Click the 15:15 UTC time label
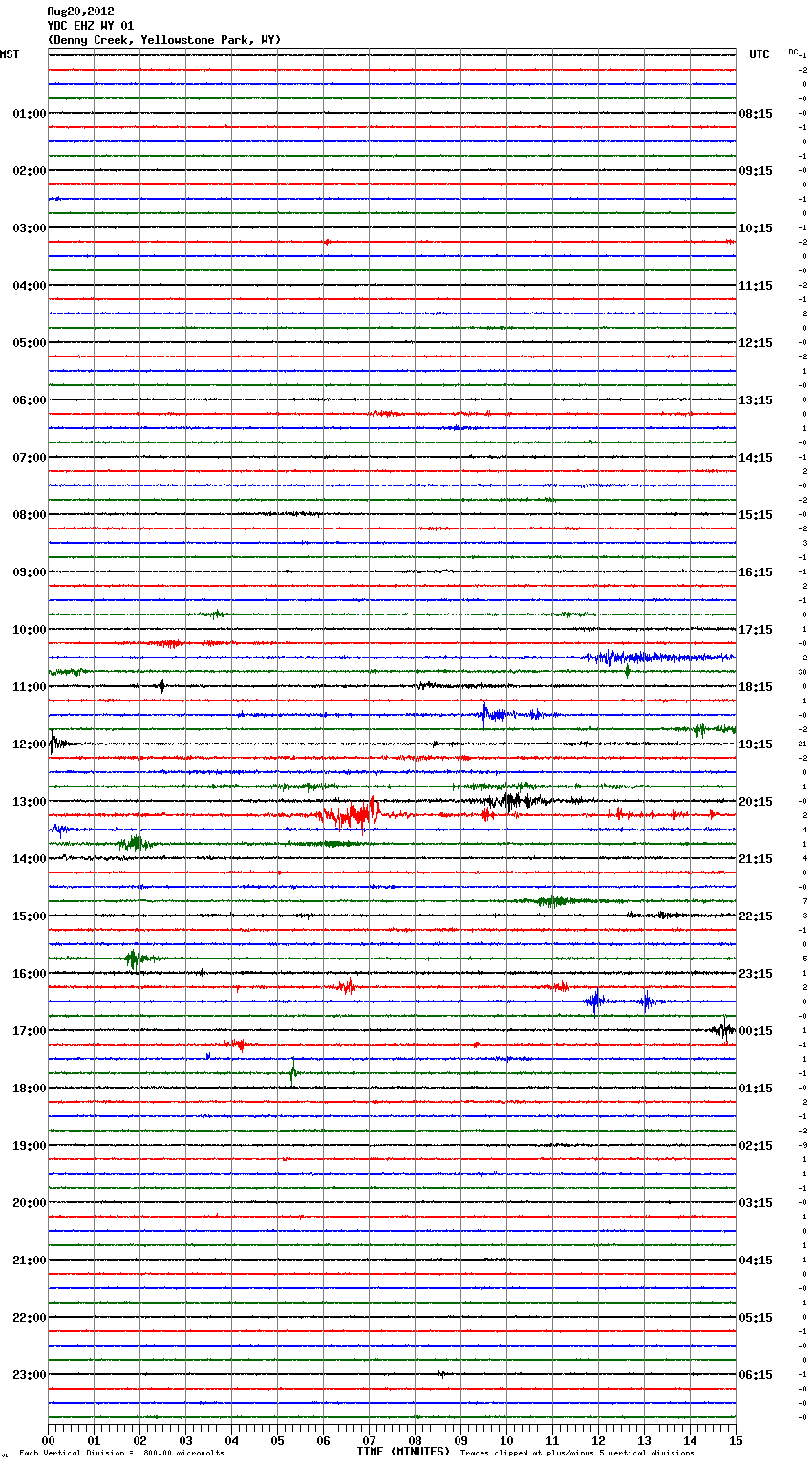Image resolution: width=812 pixels, height=1466 pixels. coord(756,515)
